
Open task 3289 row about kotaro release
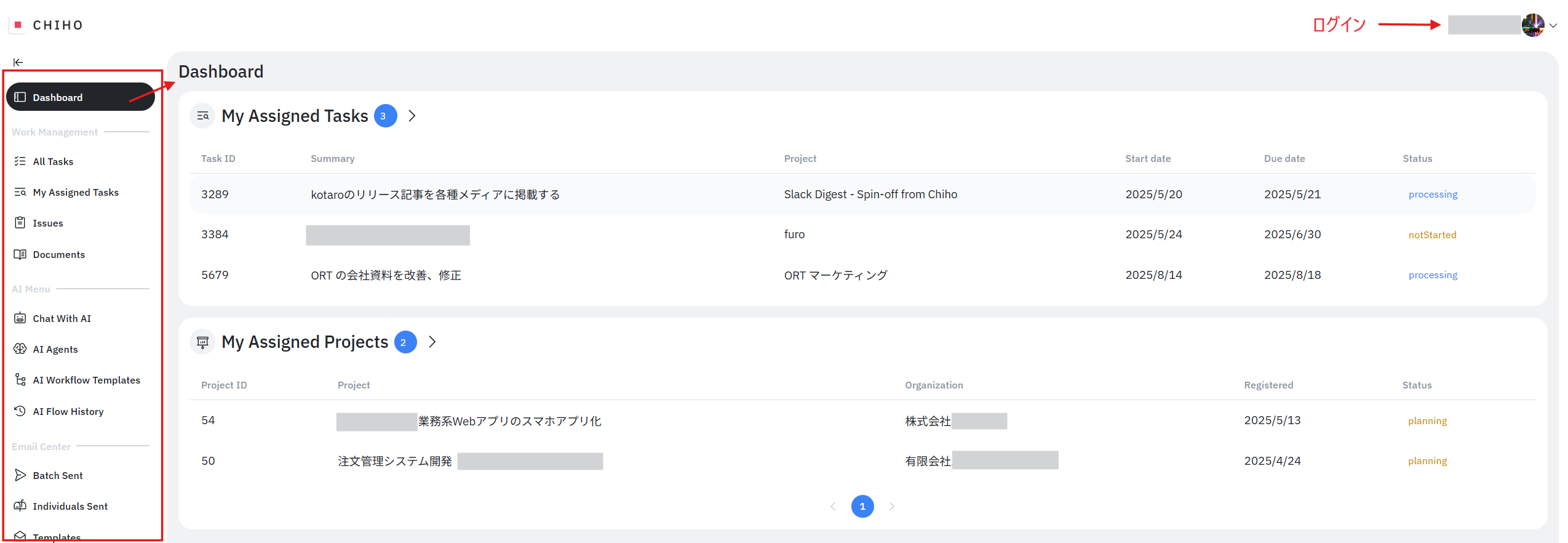[434, 195]
